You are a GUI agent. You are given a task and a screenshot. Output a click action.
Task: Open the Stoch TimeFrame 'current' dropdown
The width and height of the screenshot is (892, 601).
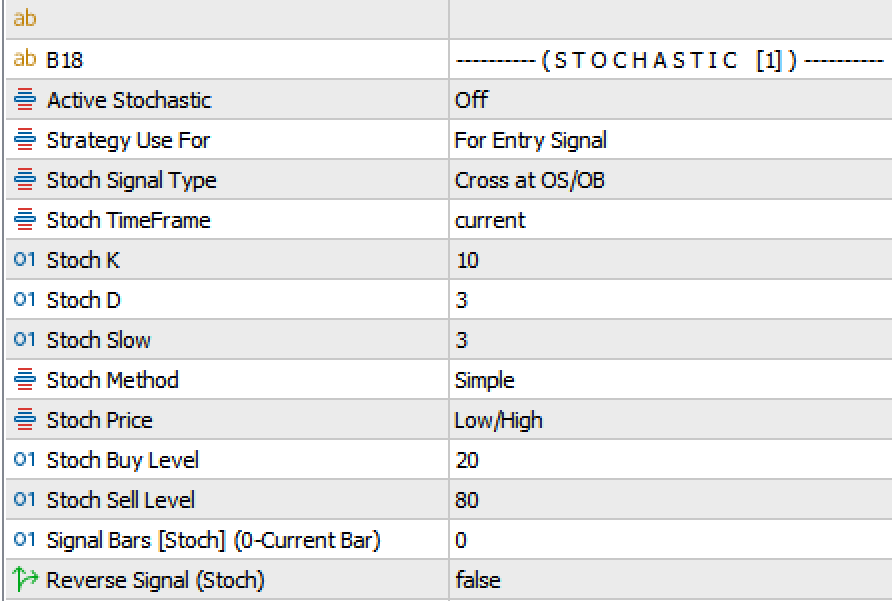[x=490, y=220]
